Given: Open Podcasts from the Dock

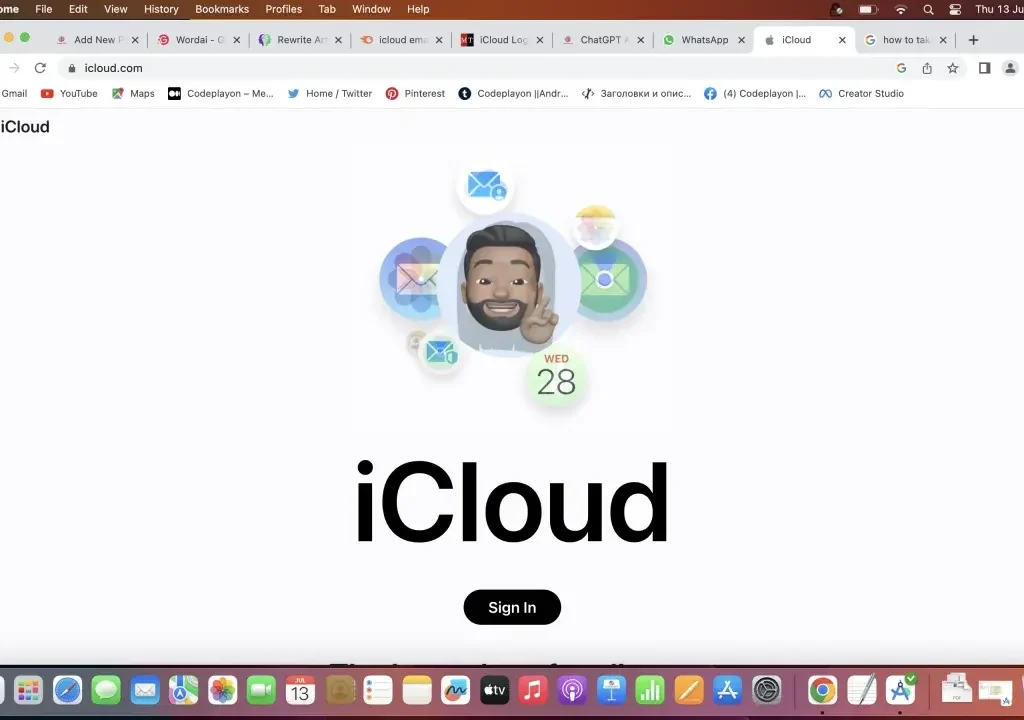Looking at the screenshot, I should [x=572, y=690].
